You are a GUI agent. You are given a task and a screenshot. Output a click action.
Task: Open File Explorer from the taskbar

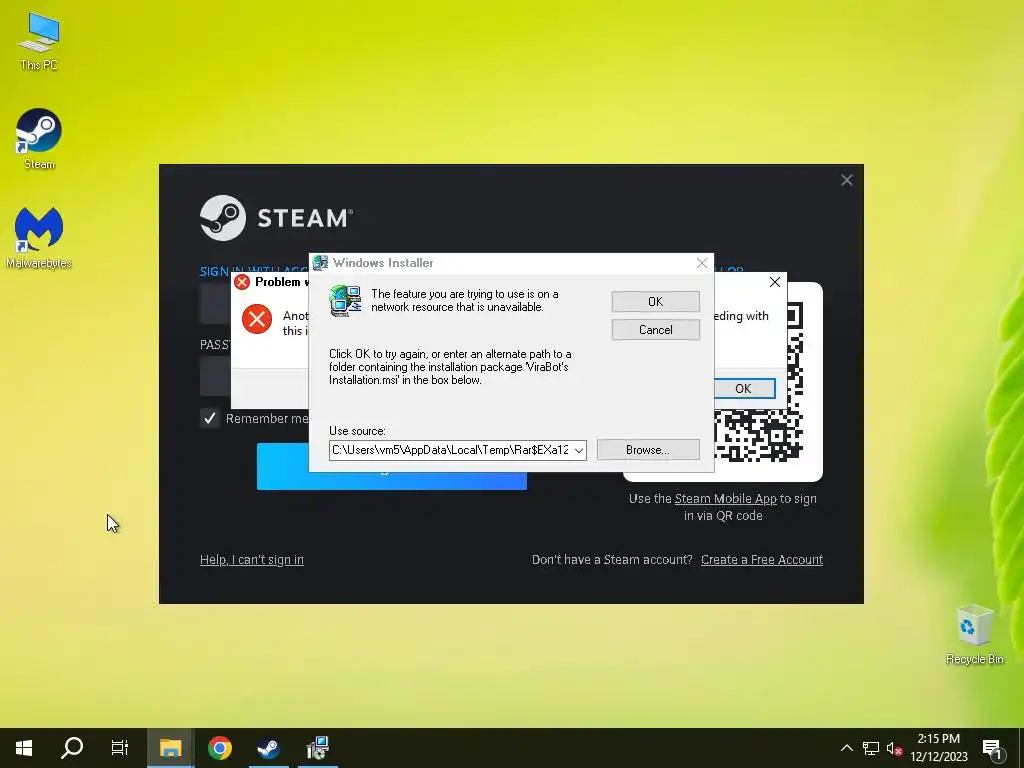[170, 748]
